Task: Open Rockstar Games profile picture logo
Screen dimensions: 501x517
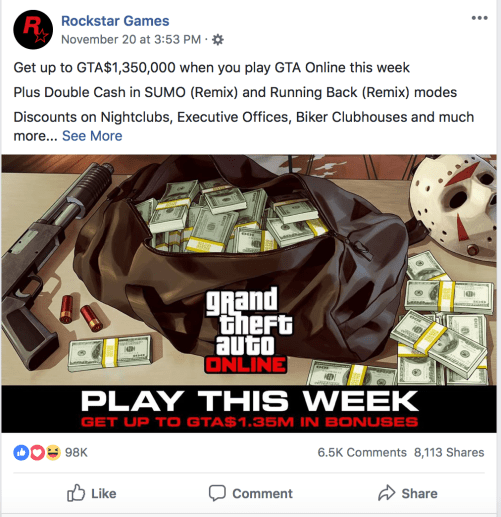Action: coord(33,30)
